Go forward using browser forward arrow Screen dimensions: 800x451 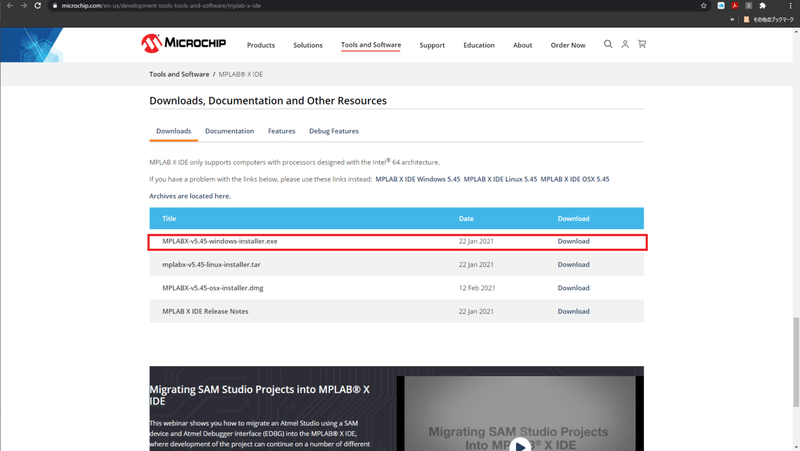pos(23,6)
